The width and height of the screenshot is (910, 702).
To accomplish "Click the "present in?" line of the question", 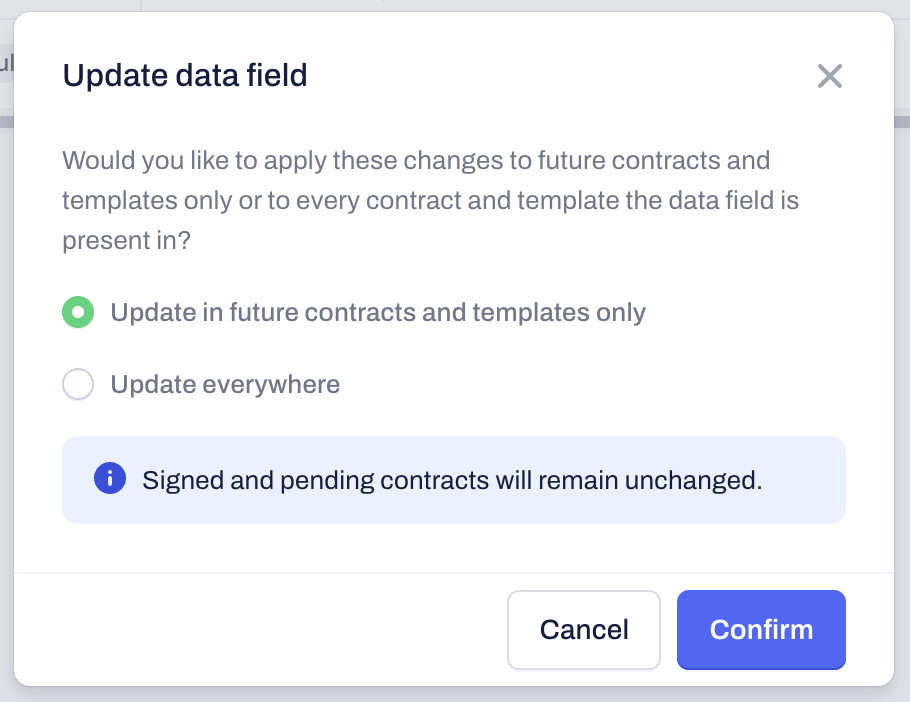I will pos(126,241).
